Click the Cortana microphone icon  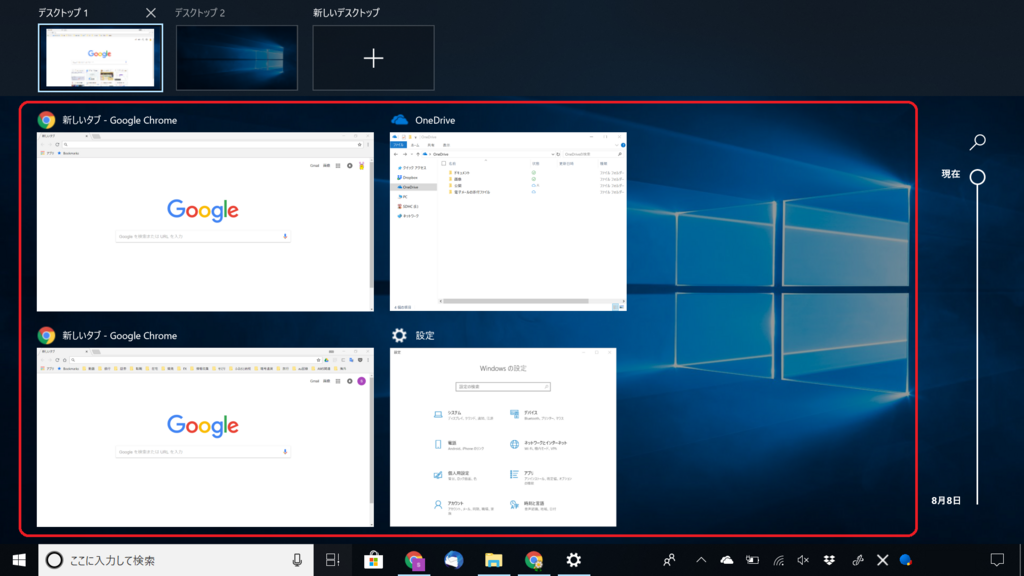click(x=297, y=560)
